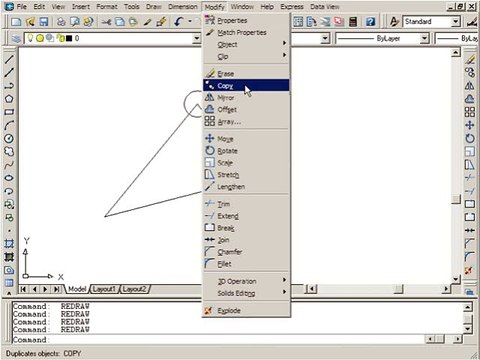Click the Rotate icon in right toolbar
The width and height of the screenshot is (480, 360).
coord(470,138)
